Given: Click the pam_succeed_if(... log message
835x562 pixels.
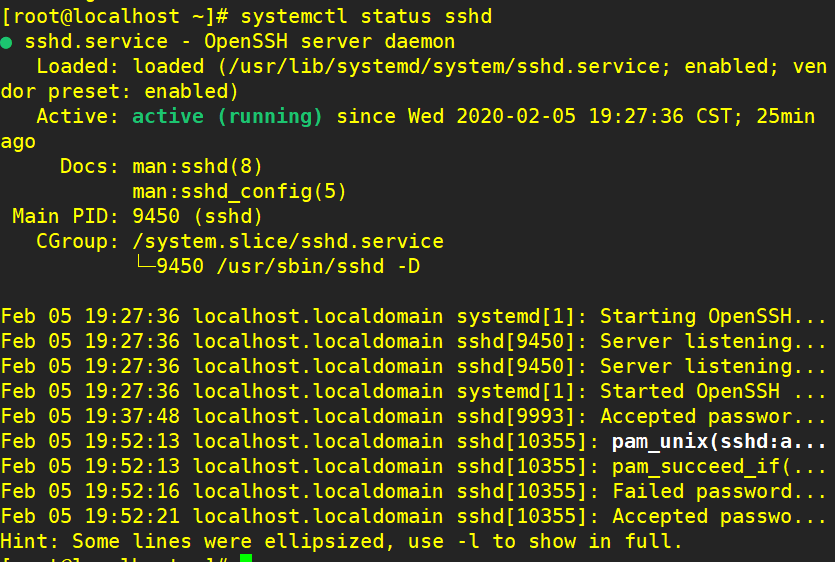Looking at the screenshot, I should (x=719, y=466).
